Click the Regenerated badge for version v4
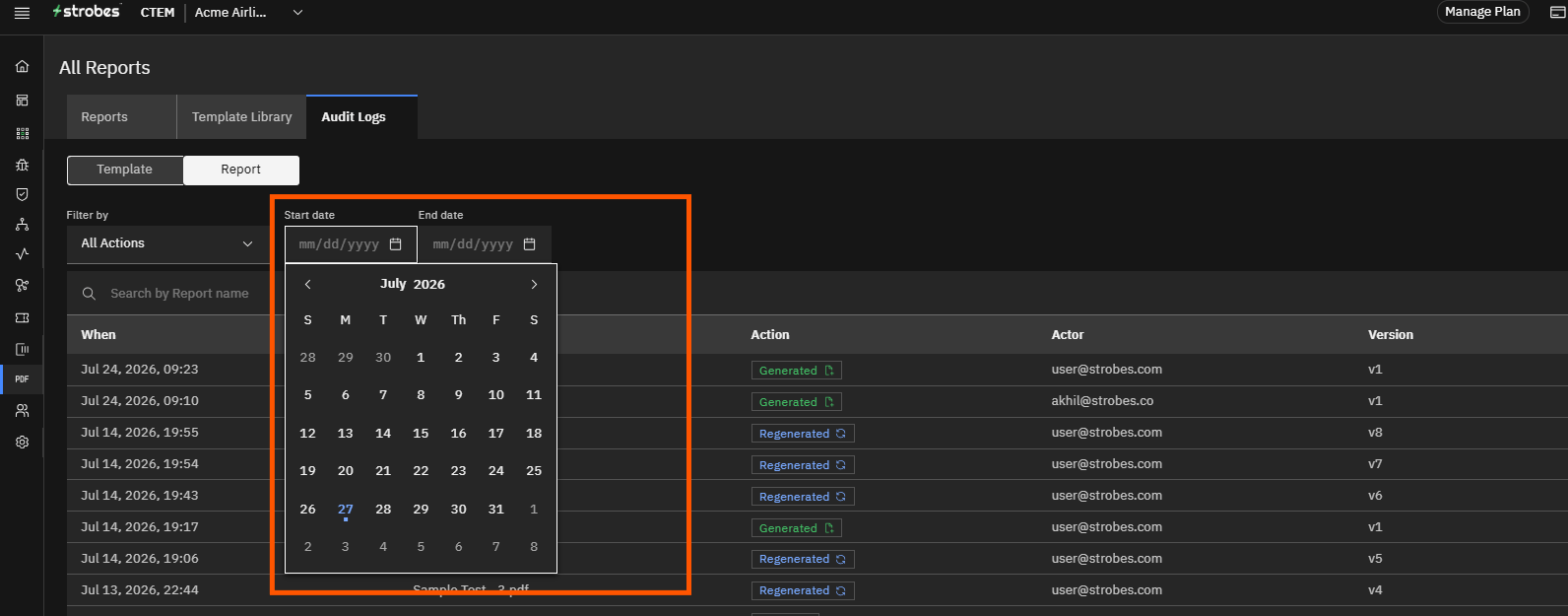This screenshot has width=1568, height=616. coord(803,590)
